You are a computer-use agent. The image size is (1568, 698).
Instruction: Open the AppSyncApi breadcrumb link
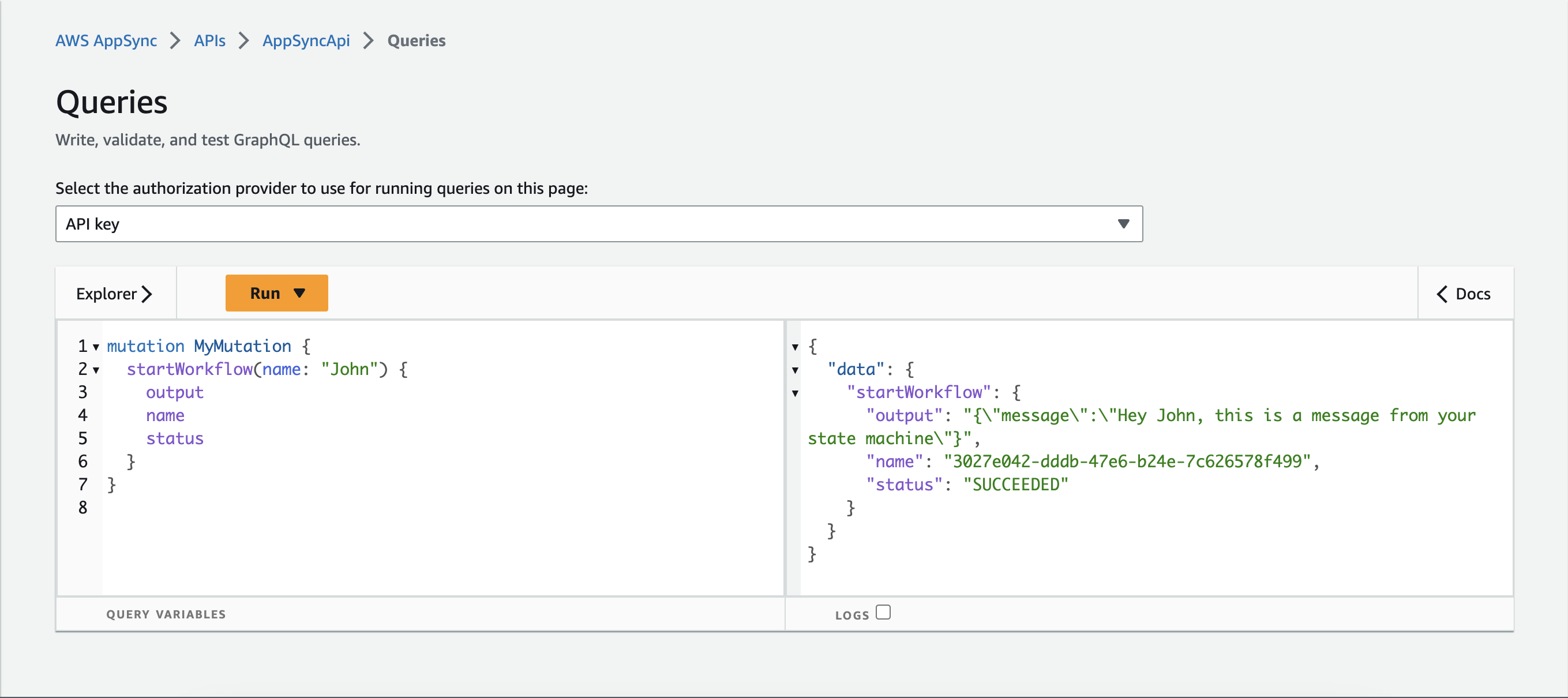tap(306, 41)
